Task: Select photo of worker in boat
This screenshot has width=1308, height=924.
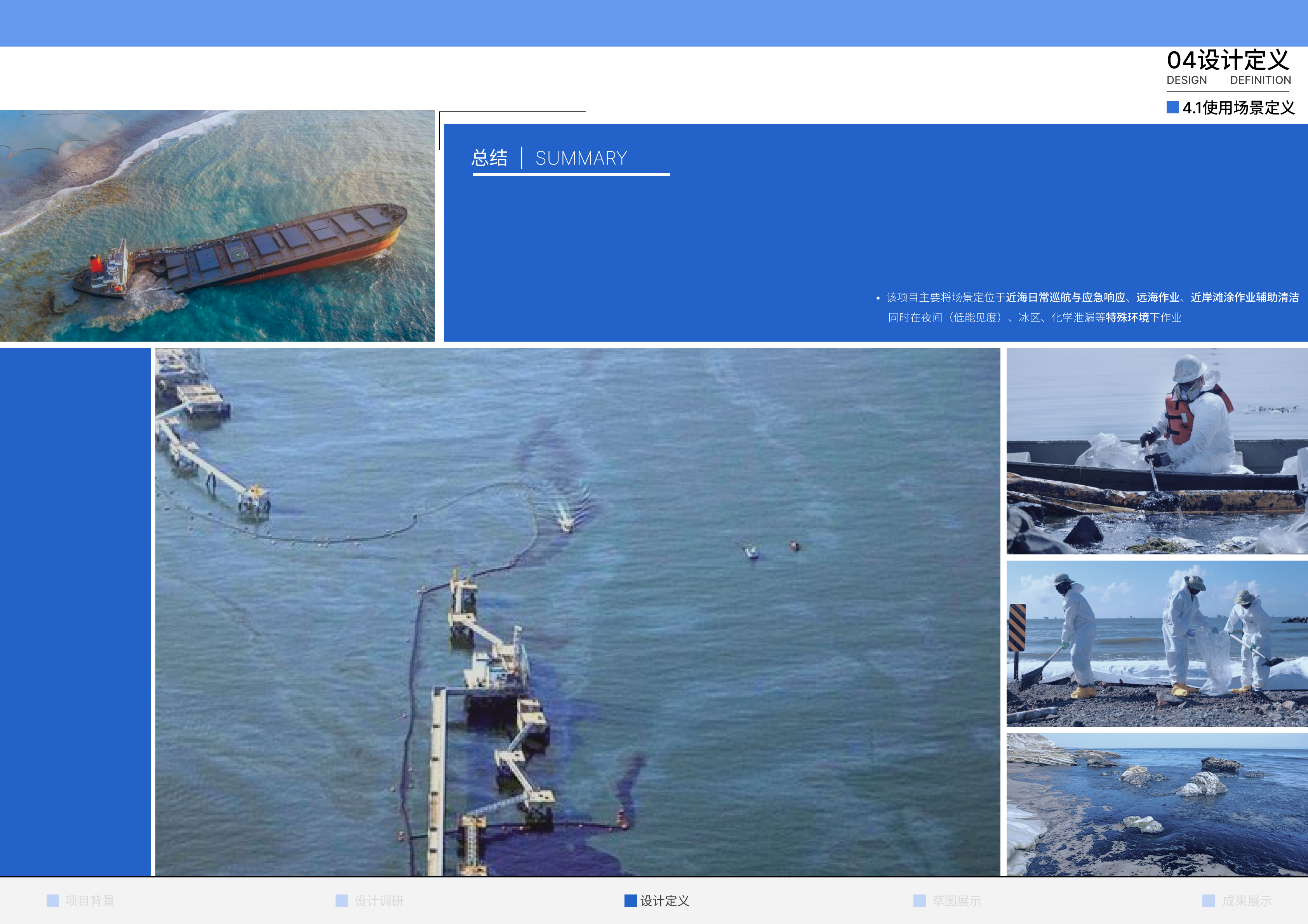Action: coord(1157,451)
